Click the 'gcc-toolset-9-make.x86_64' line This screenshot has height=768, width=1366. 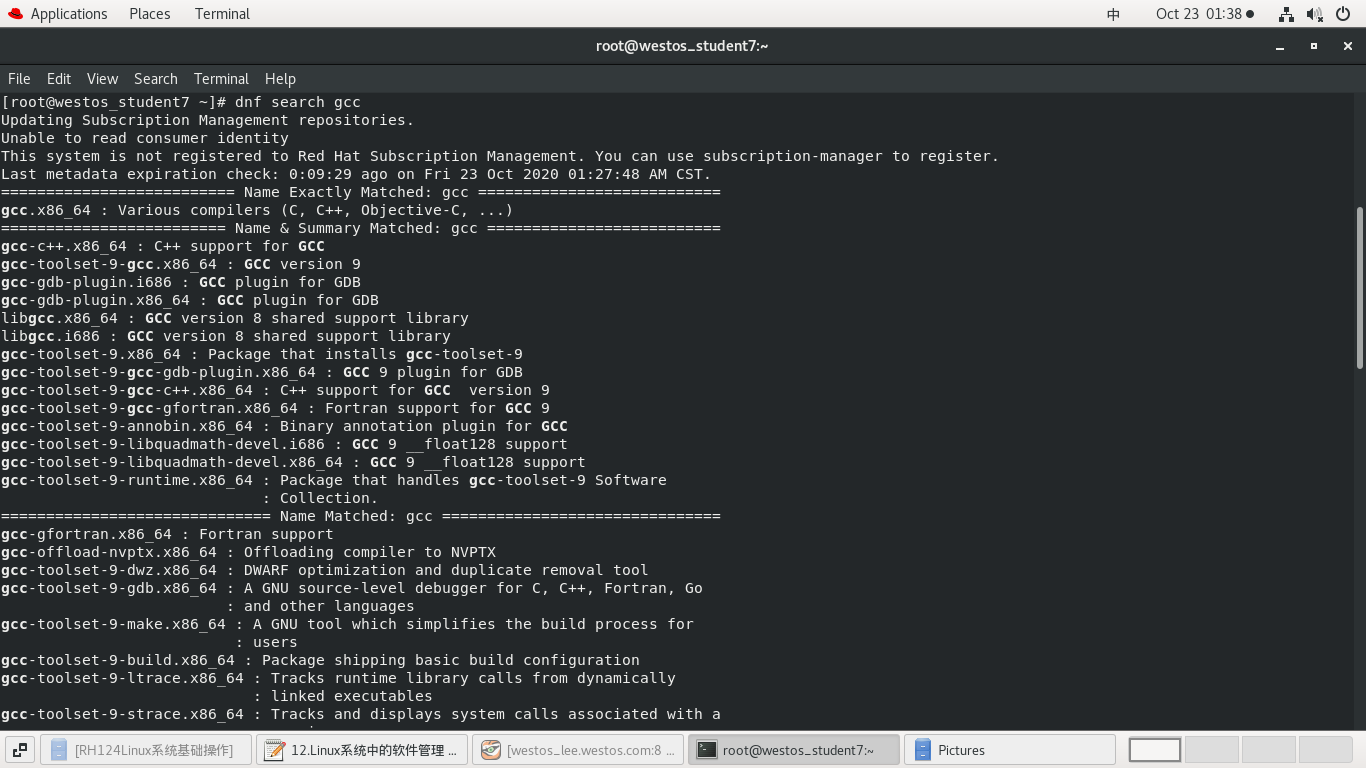[x=347, y=624]
